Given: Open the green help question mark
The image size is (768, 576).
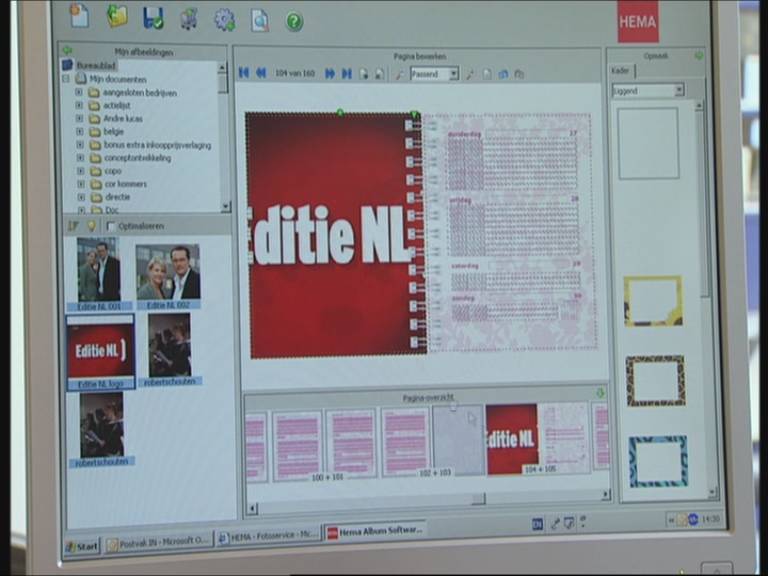Looking at the screenshot, I should coord(294,21).
